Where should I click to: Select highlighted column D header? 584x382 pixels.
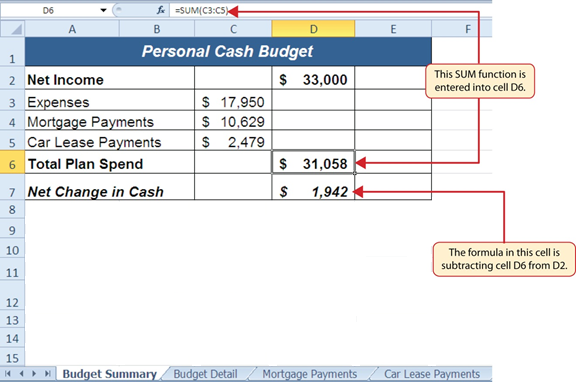(x=314, y=29)
